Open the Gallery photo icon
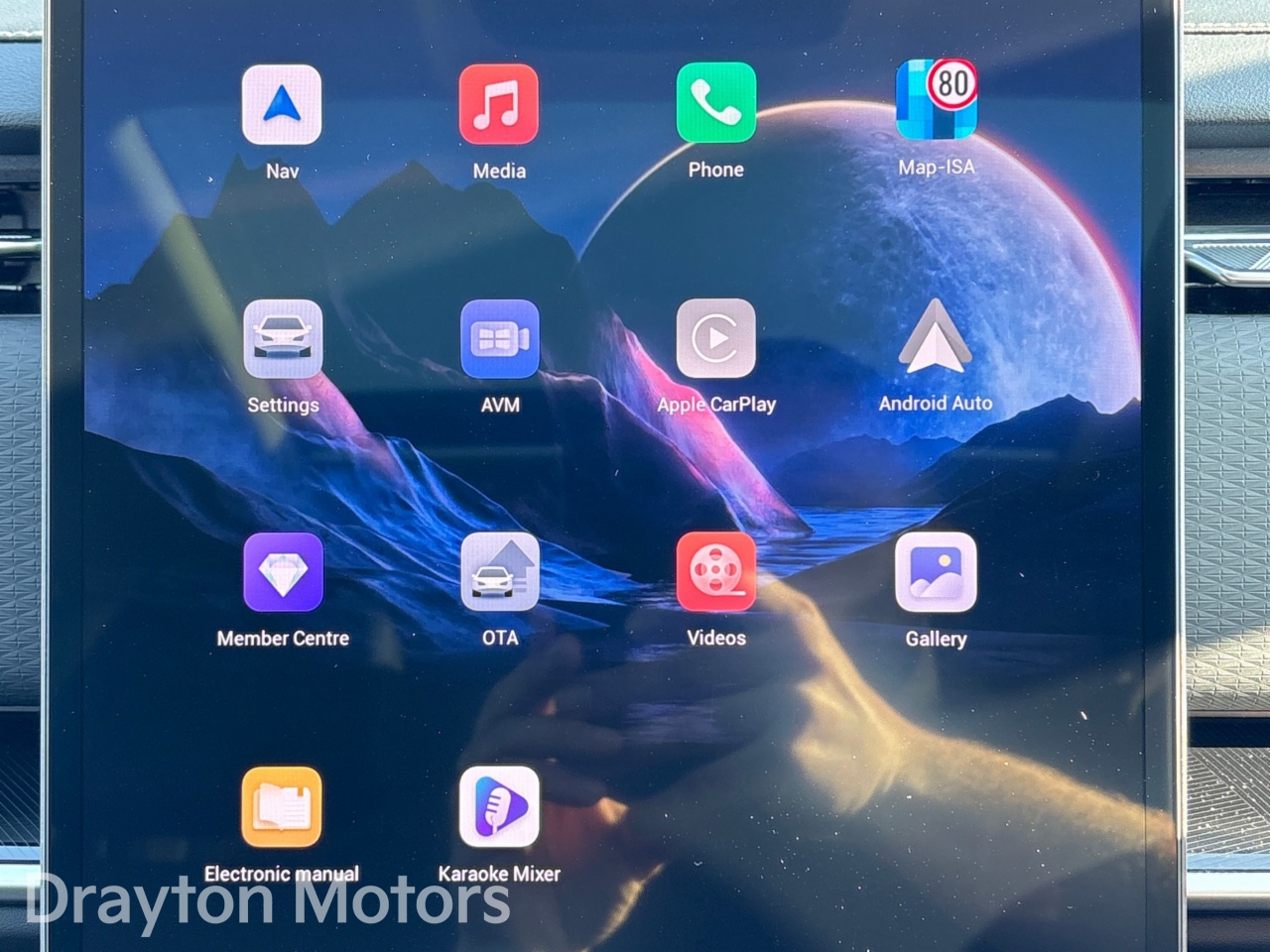 936,572
